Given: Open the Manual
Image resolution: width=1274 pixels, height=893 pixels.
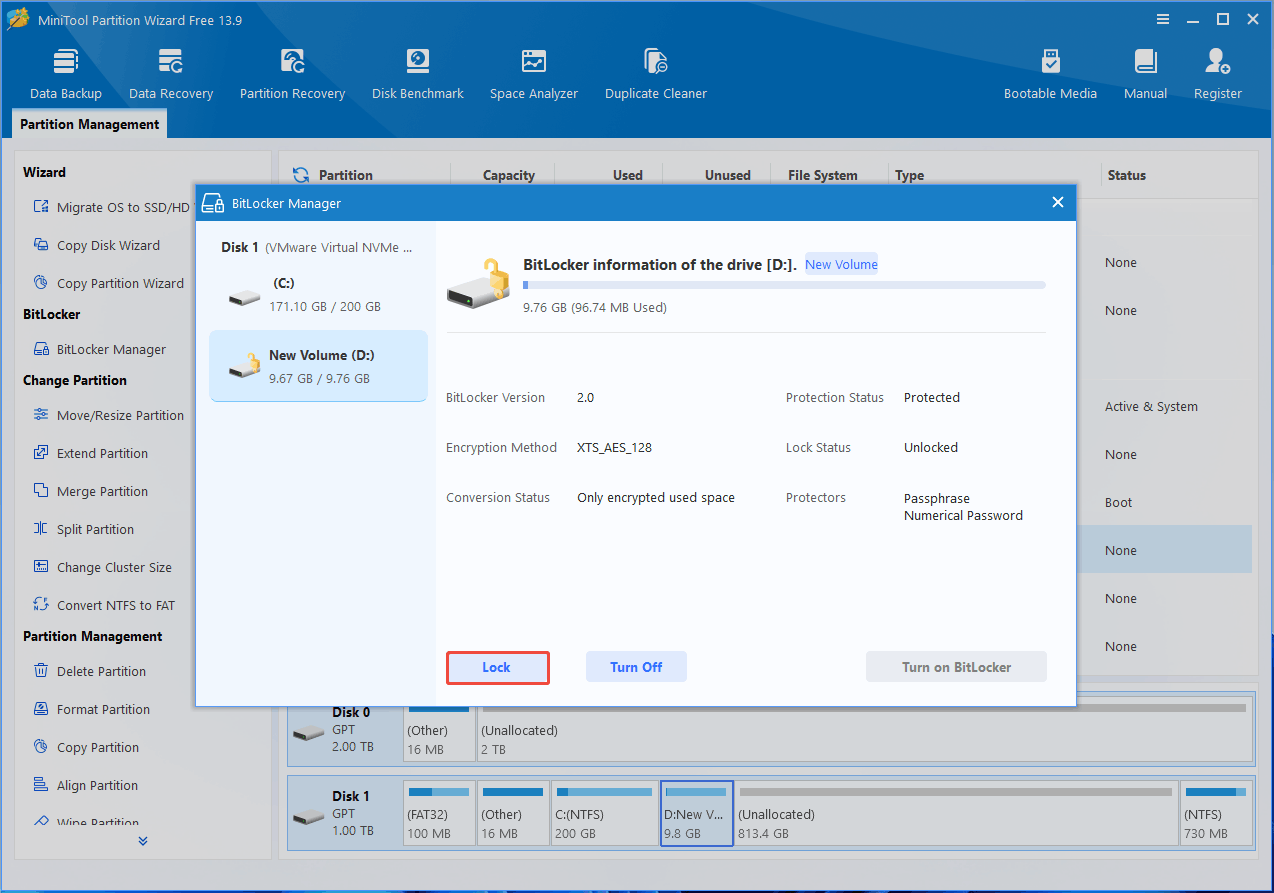Looking at the screenshot, I should [x=1145, y=74].
